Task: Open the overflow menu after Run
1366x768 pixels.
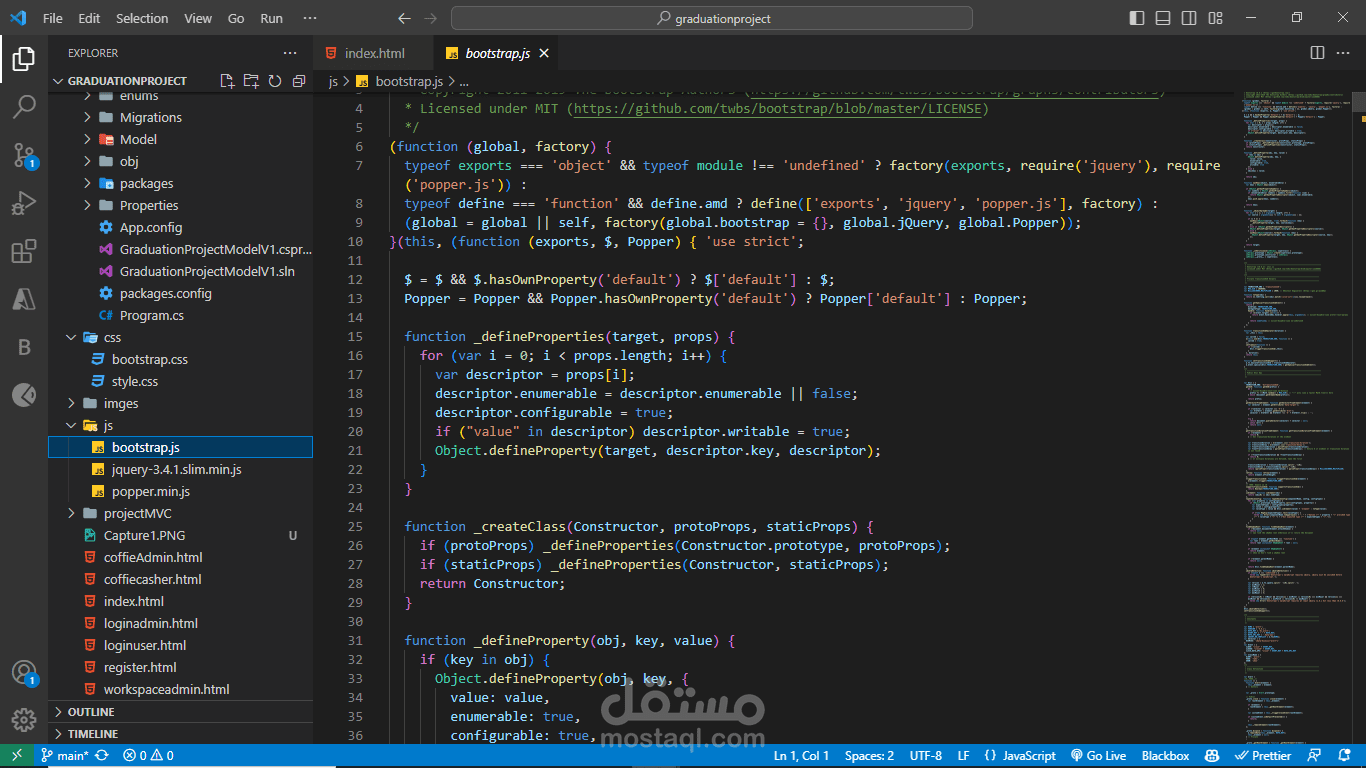Action: pos(310,18)
